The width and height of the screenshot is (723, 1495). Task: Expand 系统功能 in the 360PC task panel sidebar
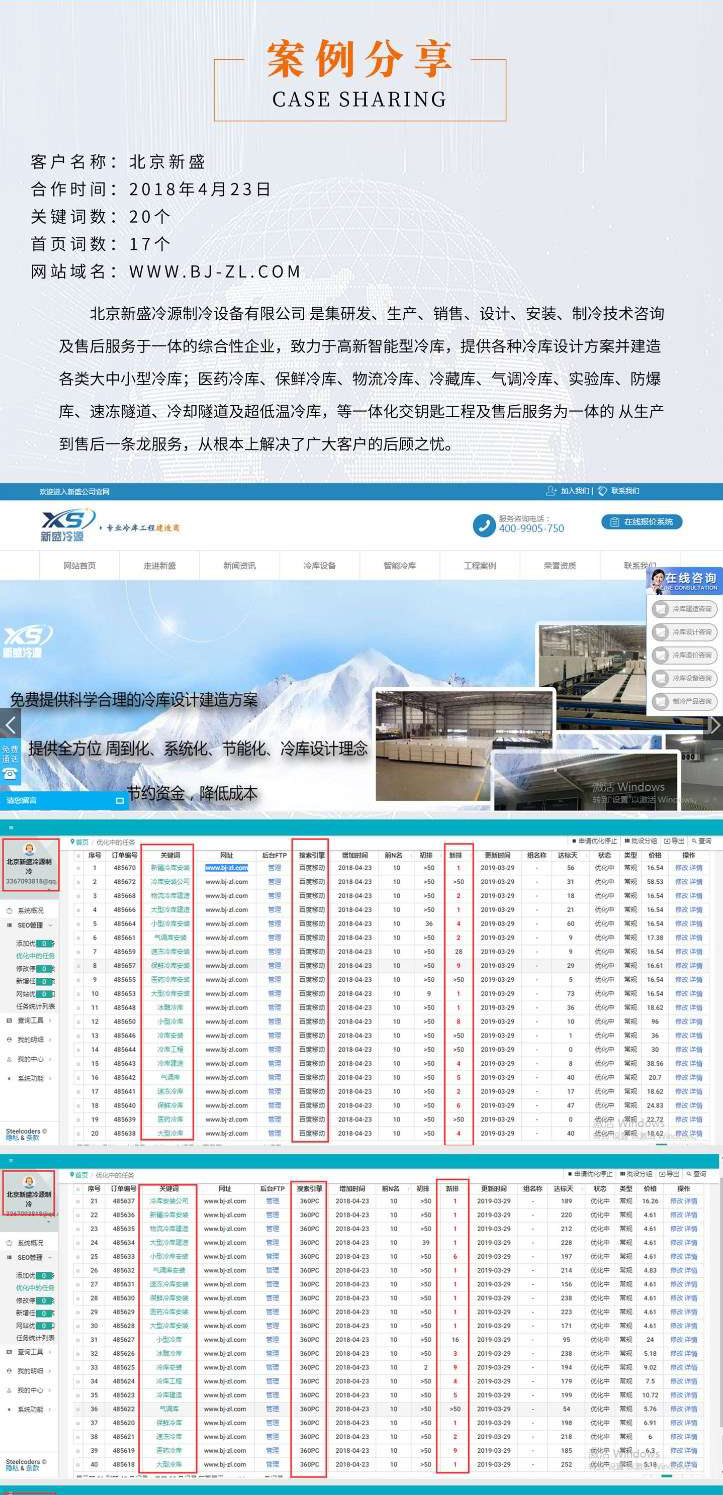click(30, 1410)
